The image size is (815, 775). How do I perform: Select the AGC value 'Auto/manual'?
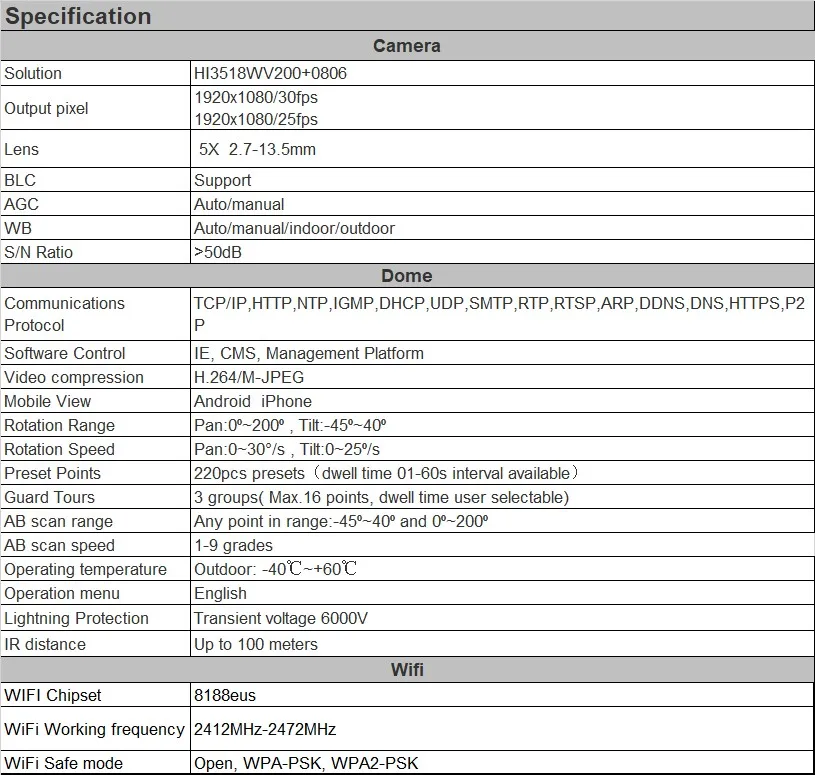(x=239, y=204)
